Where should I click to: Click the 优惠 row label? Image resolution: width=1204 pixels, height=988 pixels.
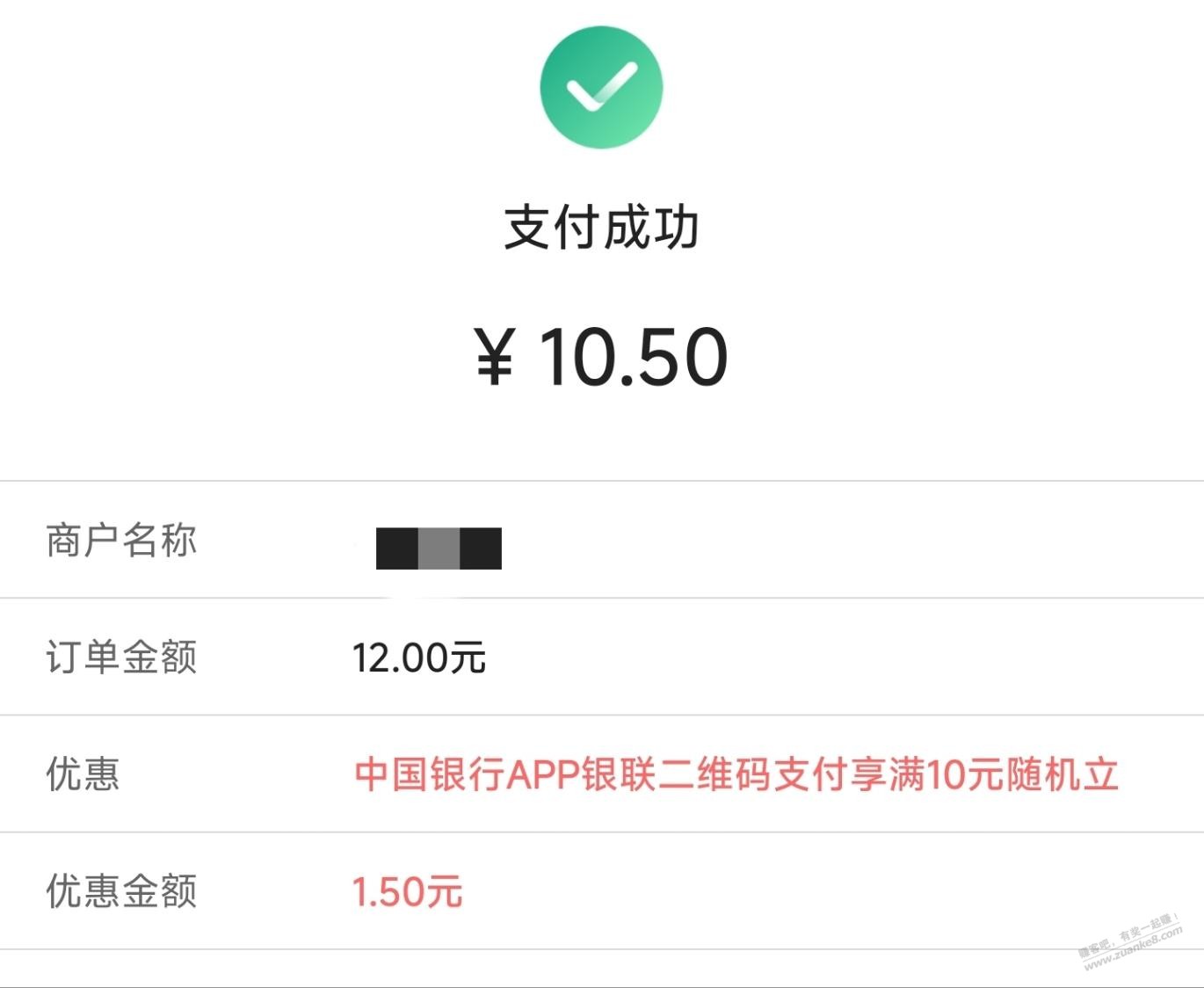(83, 774)
